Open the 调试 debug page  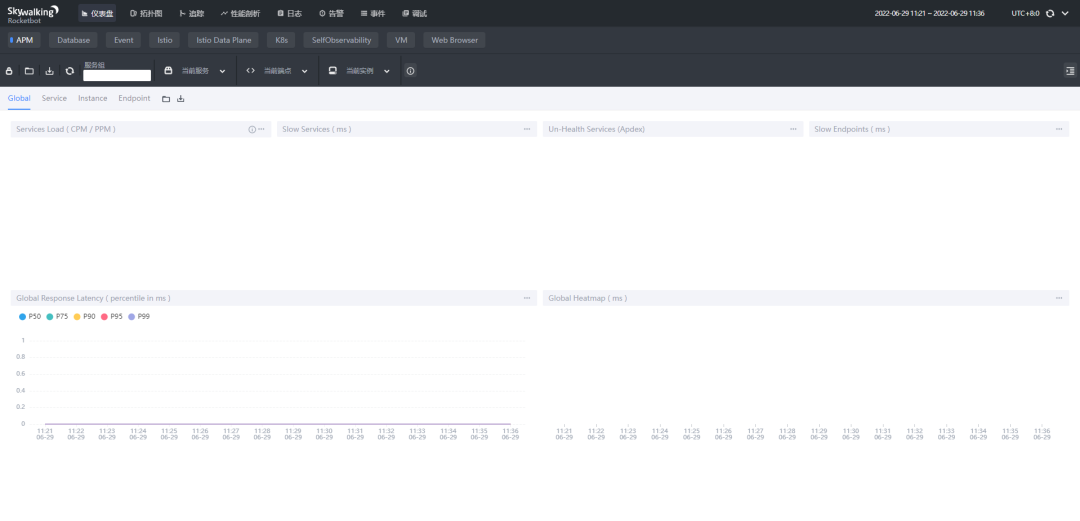415,13
